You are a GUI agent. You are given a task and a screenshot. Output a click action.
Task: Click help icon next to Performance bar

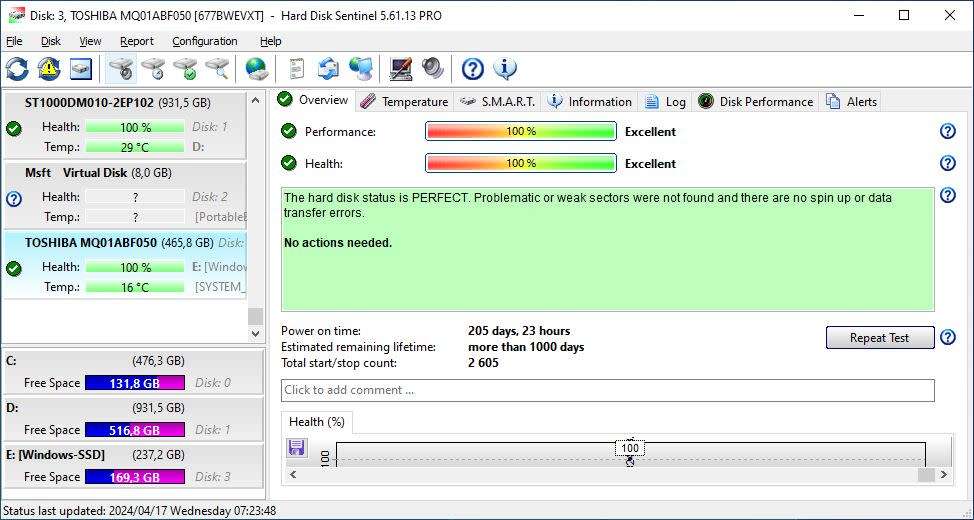948,131
